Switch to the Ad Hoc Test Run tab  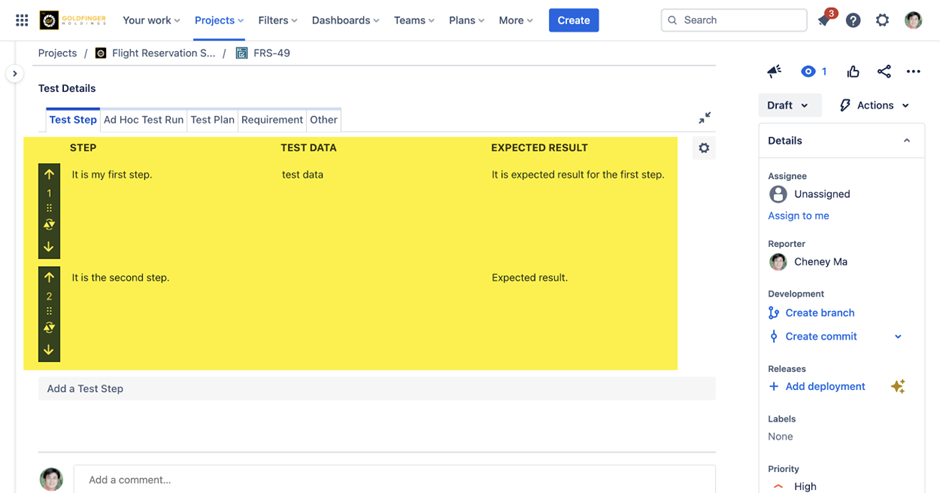144,120
